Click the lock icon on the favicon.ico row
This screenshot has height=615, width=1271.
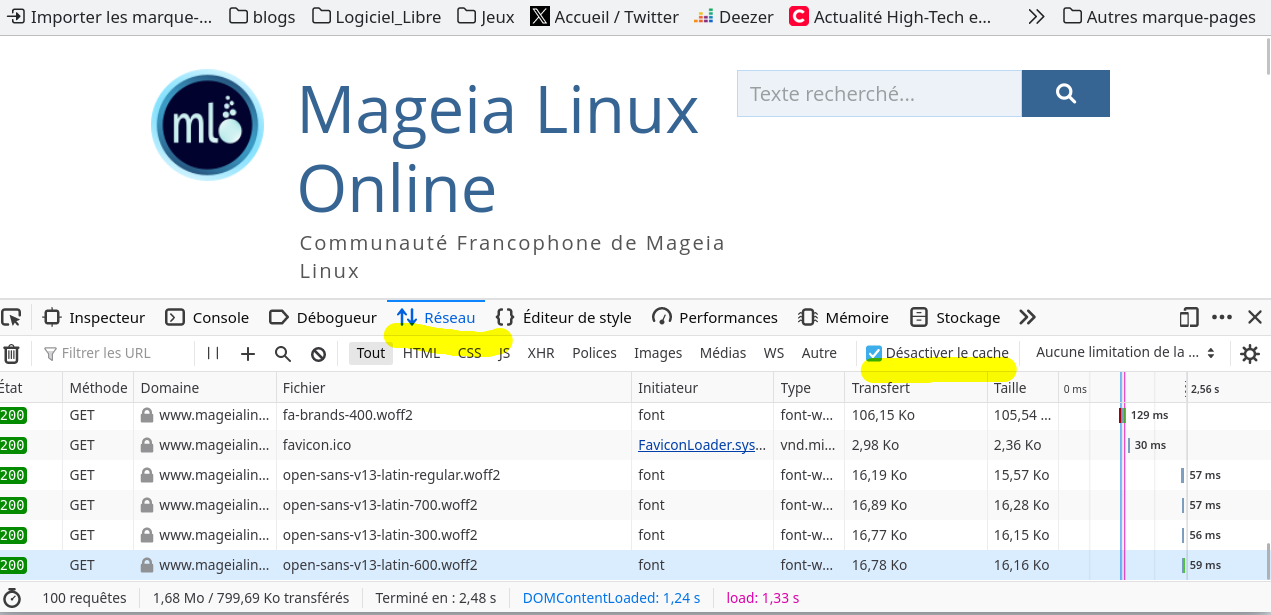pos(147,445)
